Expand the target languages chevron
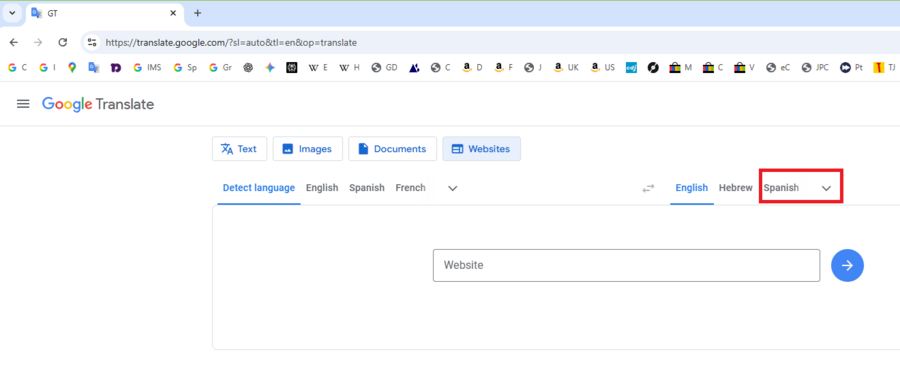This screenshot has height=391, width=900. [x=827, y=188]
